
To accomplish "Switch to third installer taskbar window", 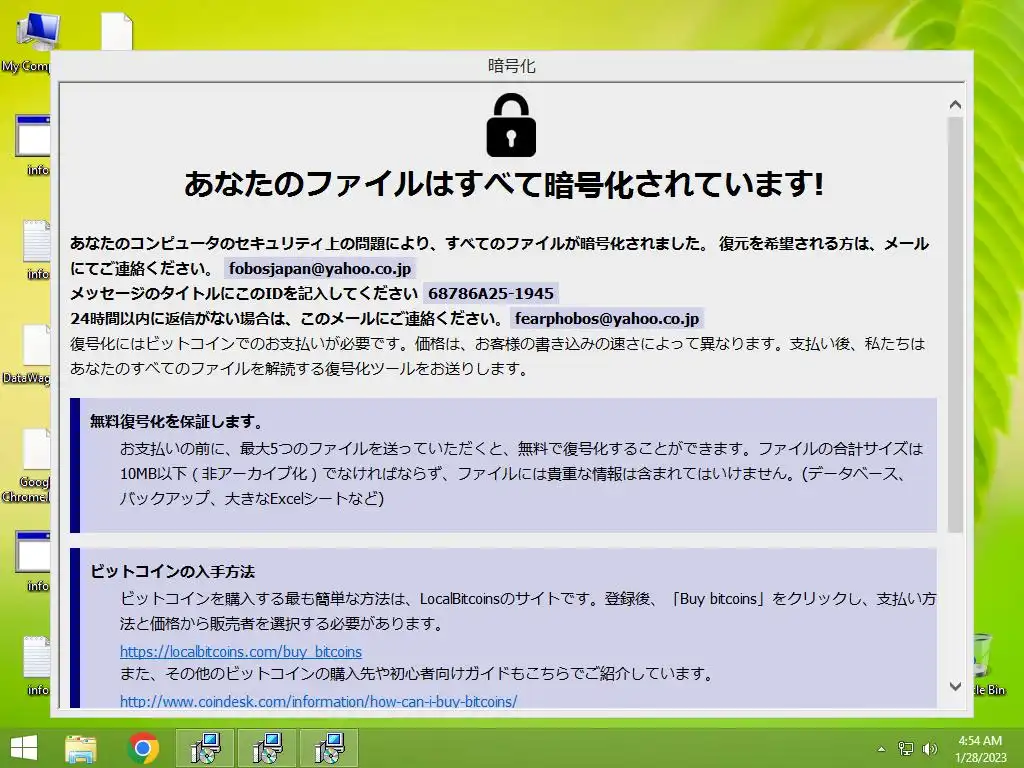I will click(x=329, y=748).
